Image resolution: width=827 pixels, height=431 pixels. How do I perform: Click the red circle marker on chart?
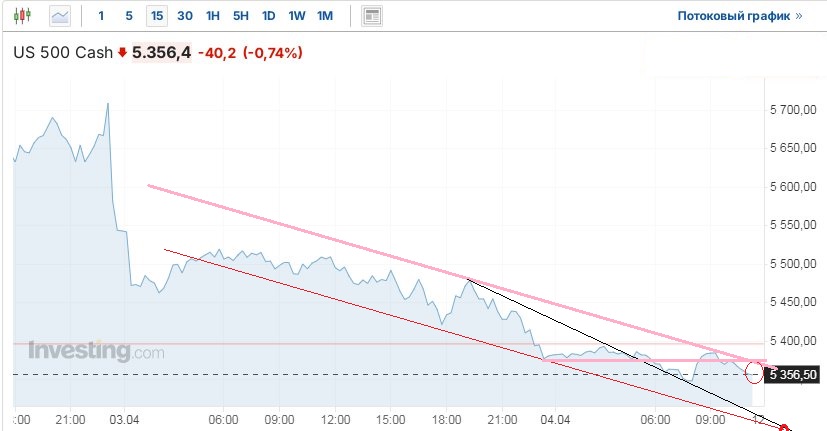tap(755, 373)
